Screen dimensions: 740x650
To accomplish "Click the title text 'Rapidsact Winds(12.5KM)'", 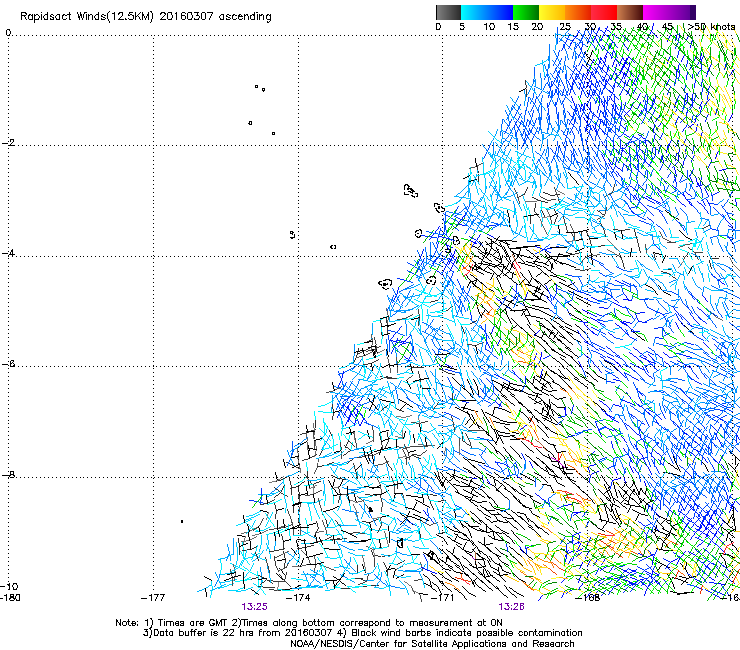I will 87,17.
